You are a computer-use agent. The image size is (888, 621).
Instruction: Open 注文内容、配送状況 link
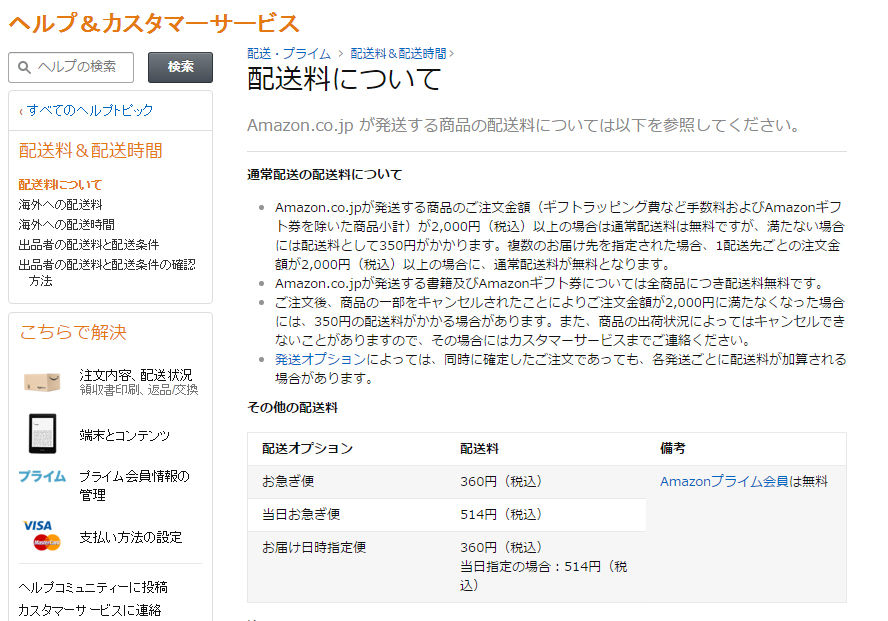136,375
